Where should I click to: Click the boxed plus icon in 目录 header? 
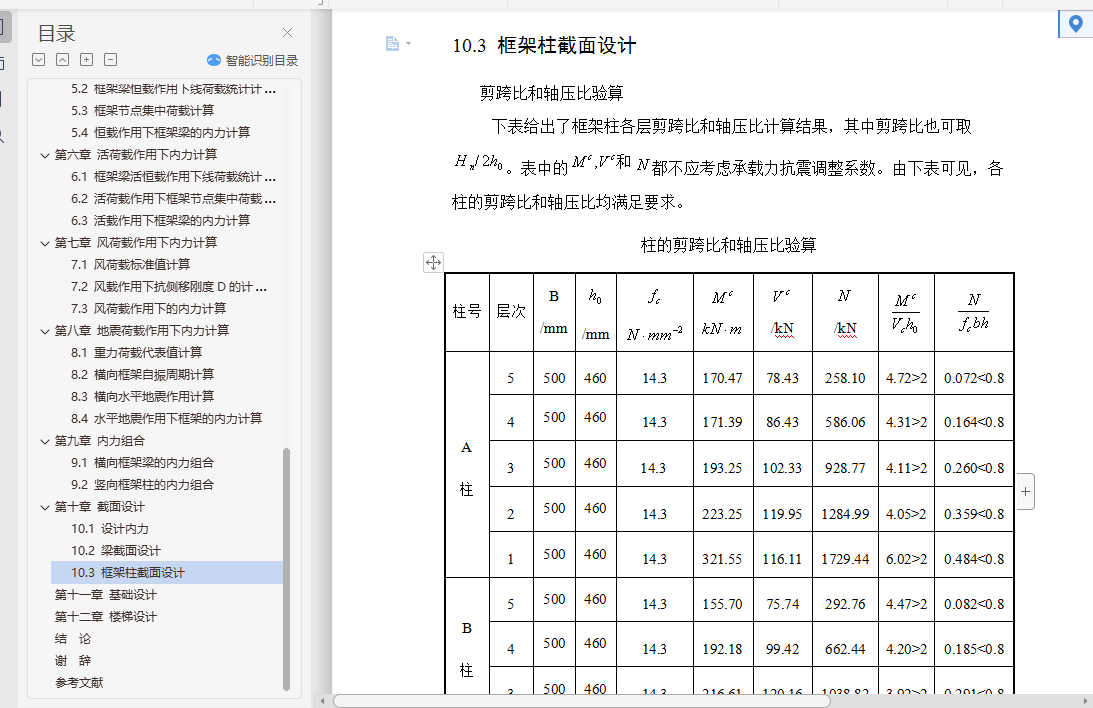(86, 60)
